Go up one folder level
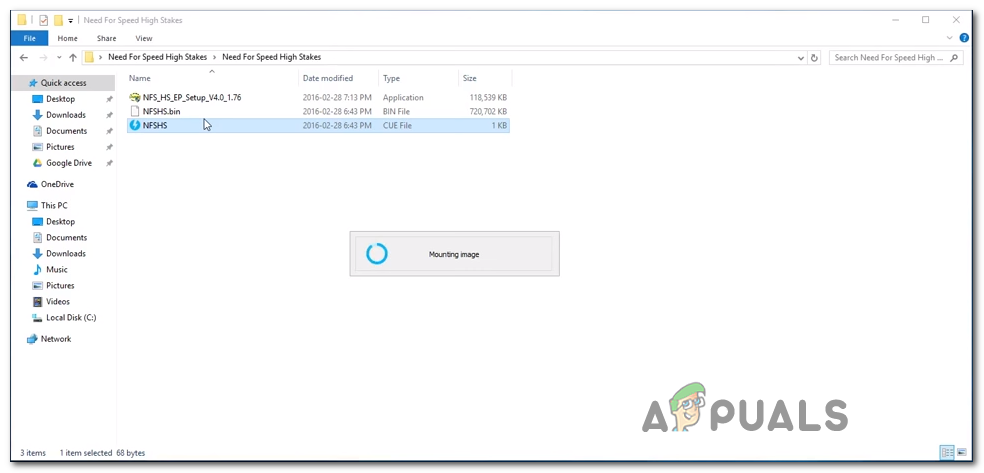 73,58
